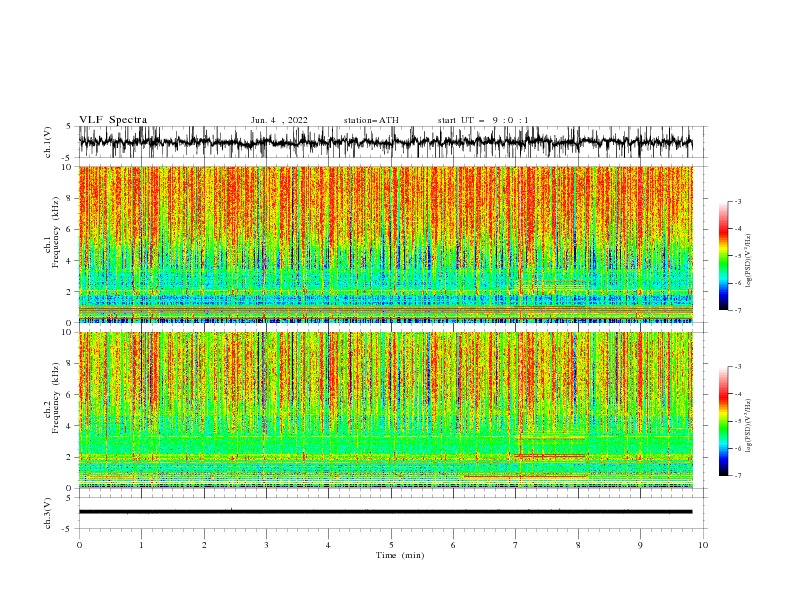792x612 pixels.
Task: Click the x-axis tick label '1'
Action: (141, 545)
